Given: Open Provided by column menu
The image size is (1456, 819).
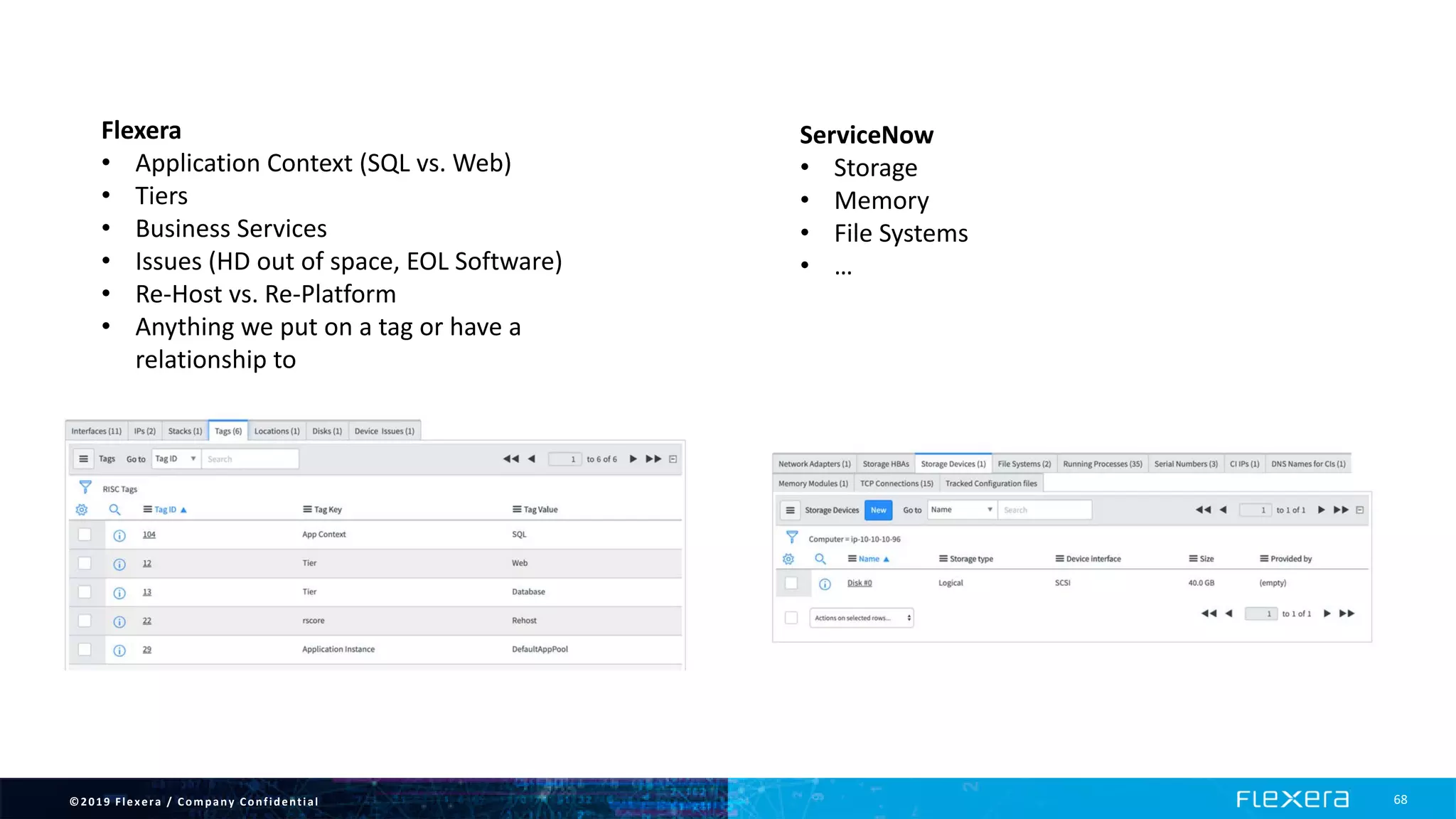Looking at the screenshot, I should (x=1264, y=559).
